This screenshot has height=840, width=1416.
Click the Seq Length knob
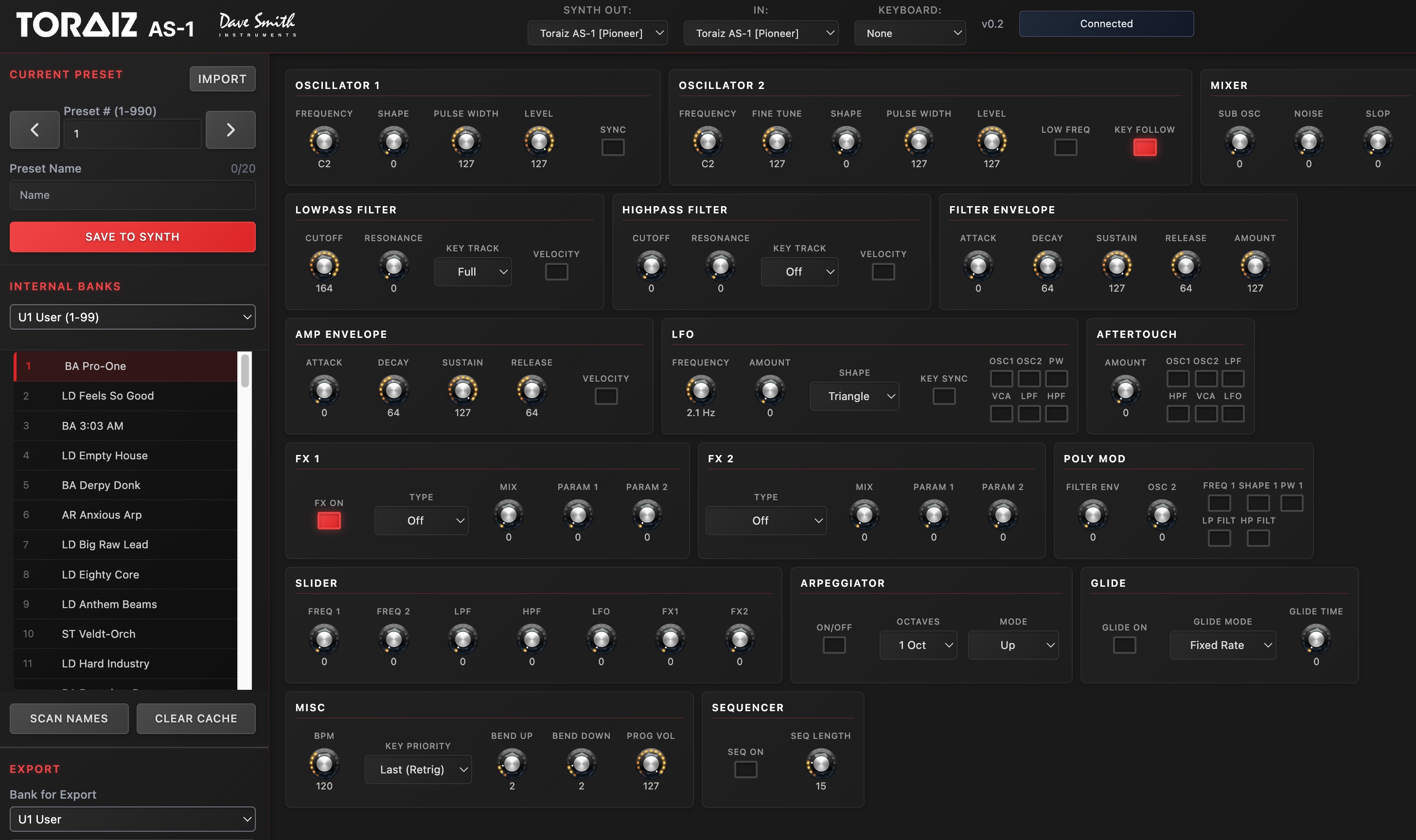820,763
